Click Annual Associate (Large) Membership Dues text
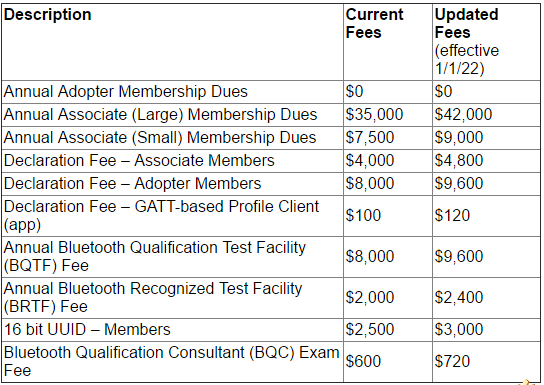Viewport: 544px width, 385px height. [160, 114]
